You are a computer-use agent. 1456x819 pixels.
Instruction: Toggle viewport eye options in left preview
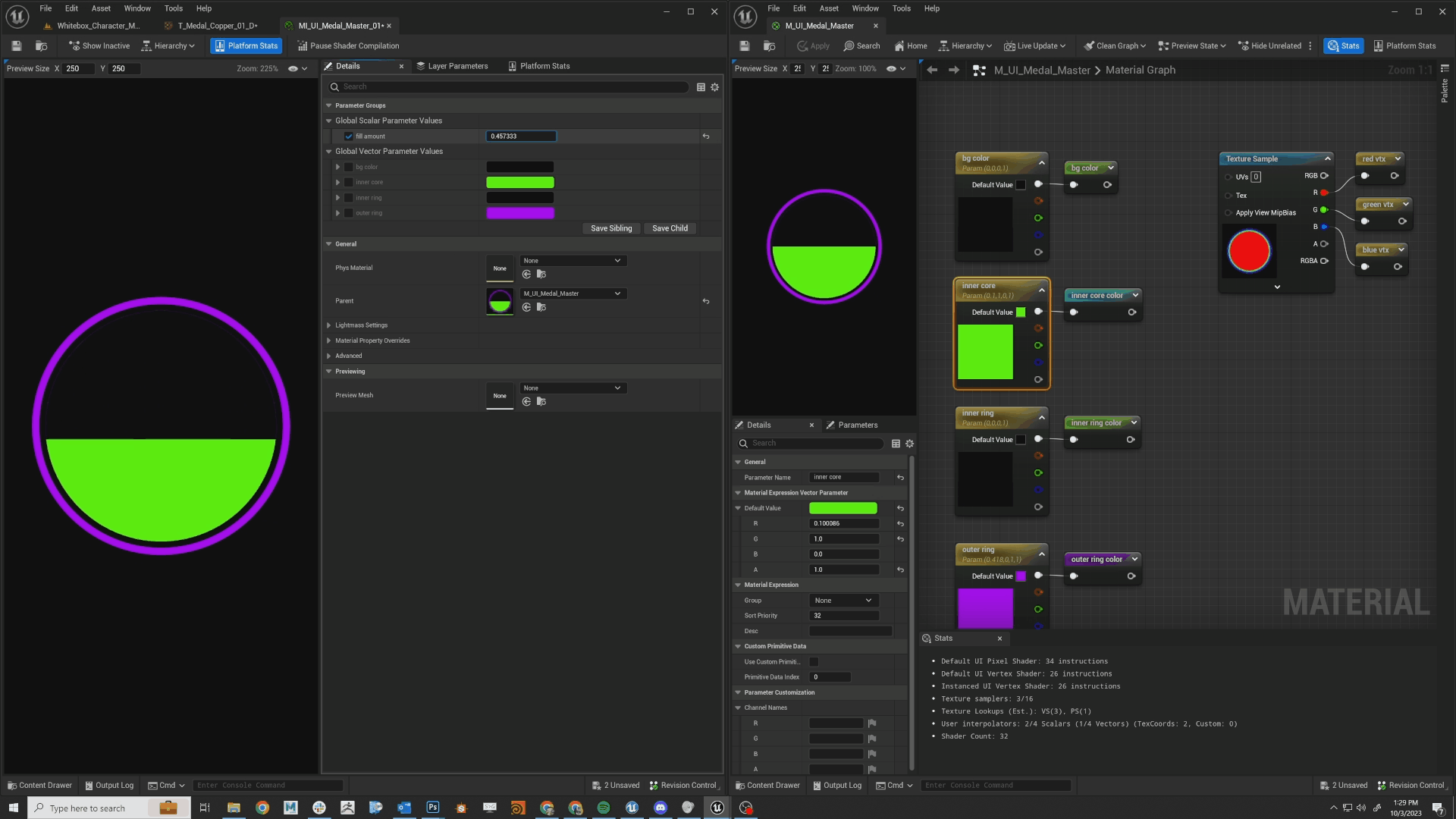coord(298,68)
